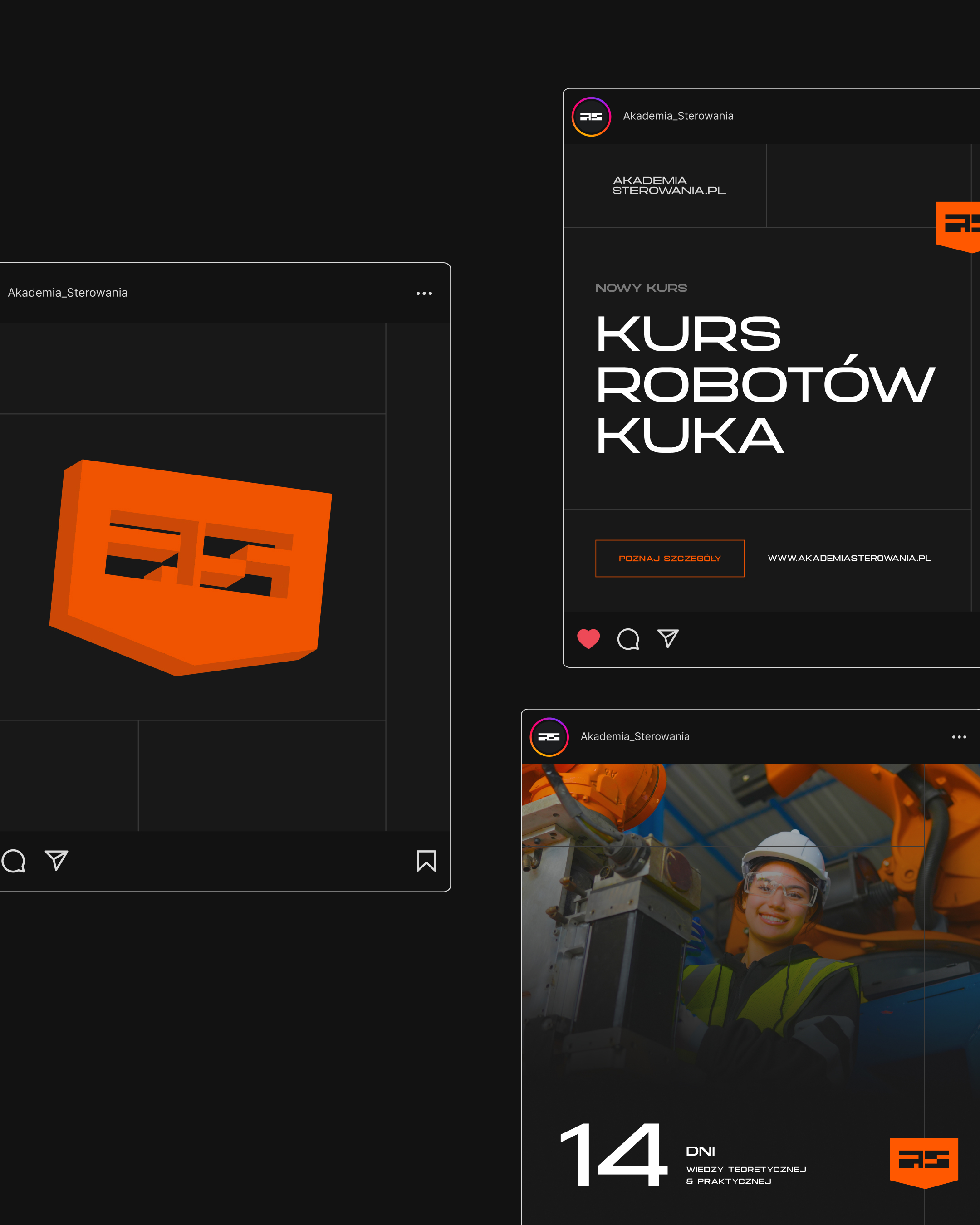The height and width of the screenshot is (1225, 980).
Task: Bookmark the left post with AS logo
Action: (426, 861)
